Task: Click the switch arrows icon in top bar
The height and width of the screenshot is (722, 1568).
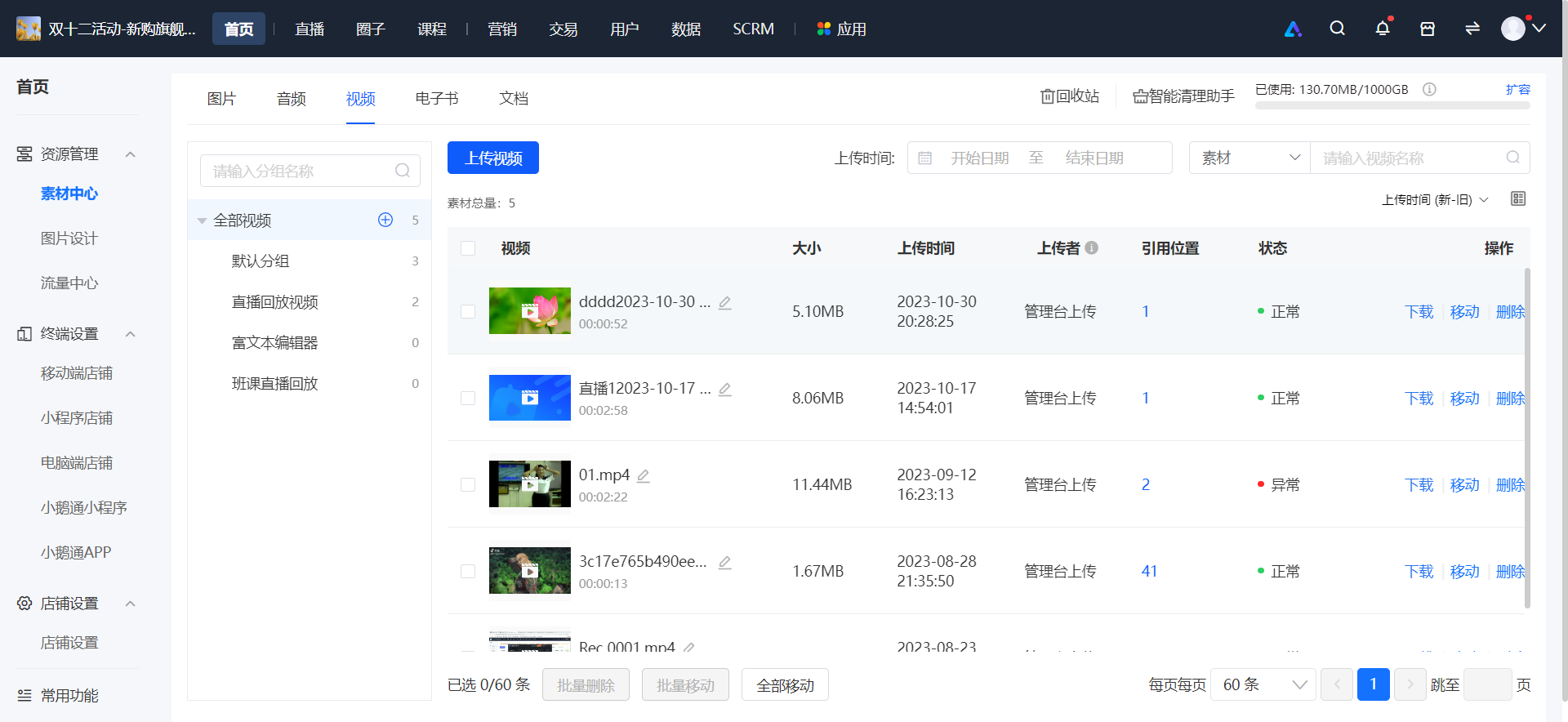Action: (x=1472, y=29)
